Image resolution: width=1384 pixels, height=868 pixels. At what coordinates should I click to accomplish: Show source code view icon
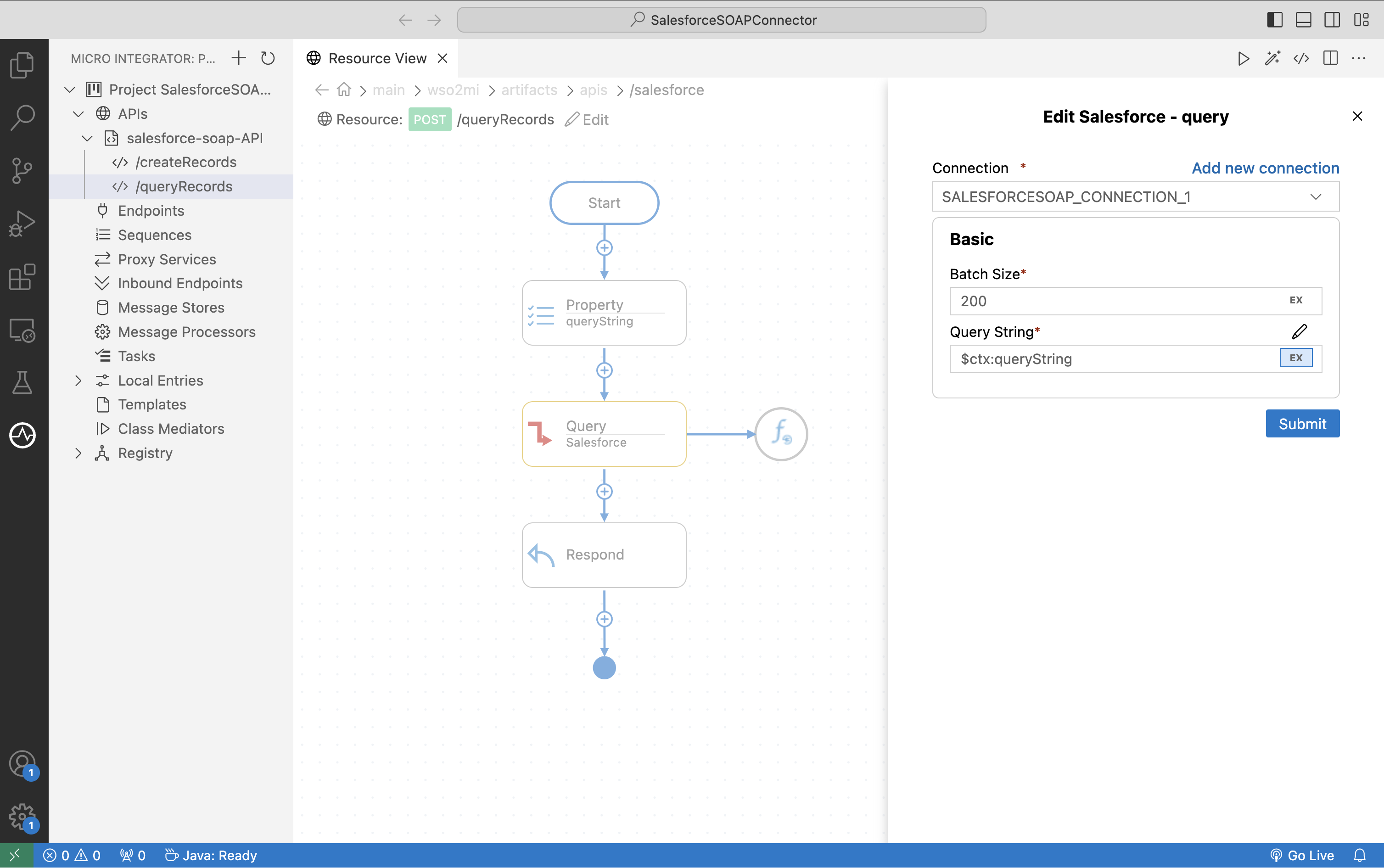pyautogui.click(x=1301, y=59)
